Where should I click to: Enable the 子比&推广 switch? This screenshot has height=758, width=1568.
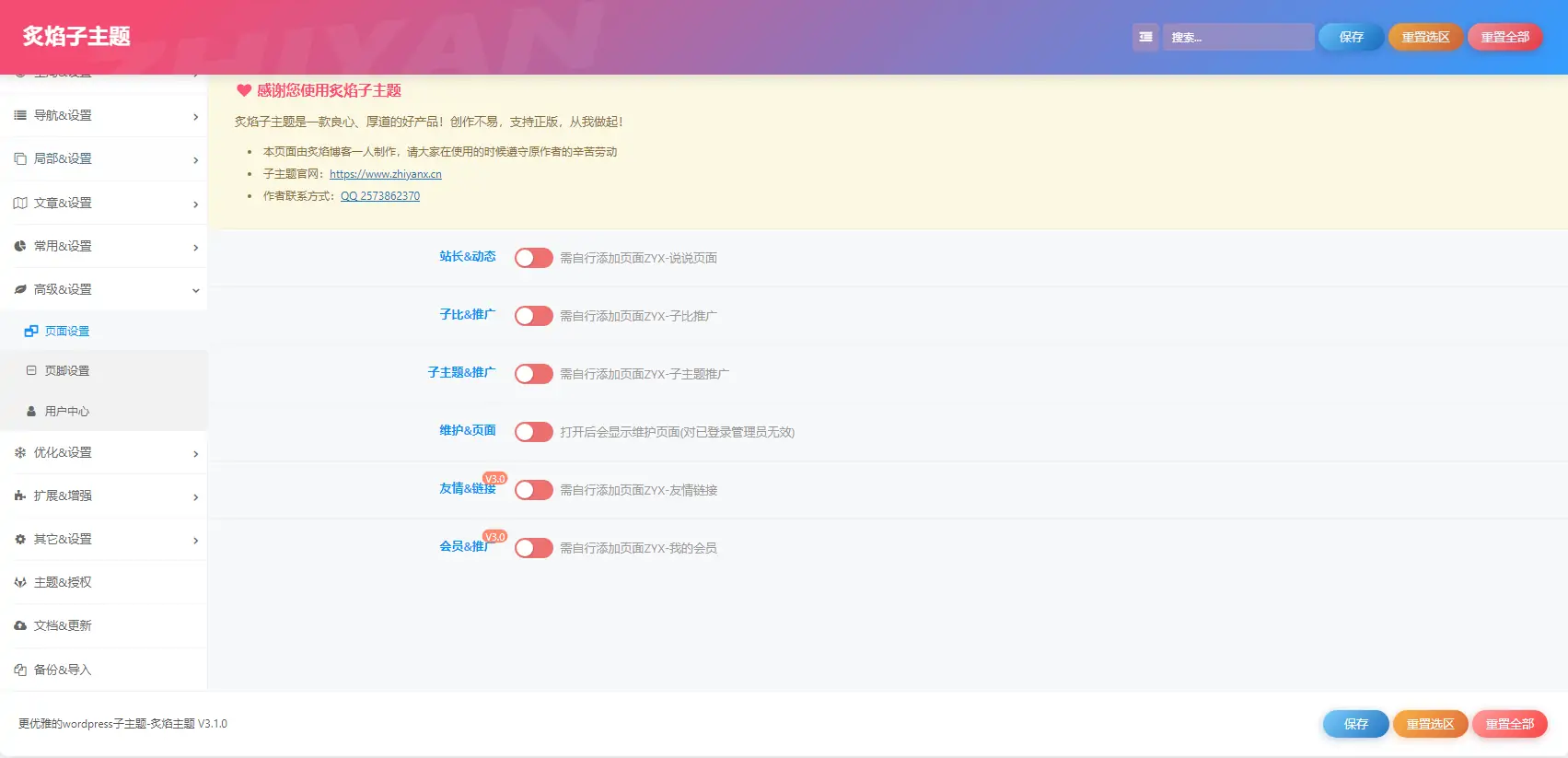click(x=534, y=316)
